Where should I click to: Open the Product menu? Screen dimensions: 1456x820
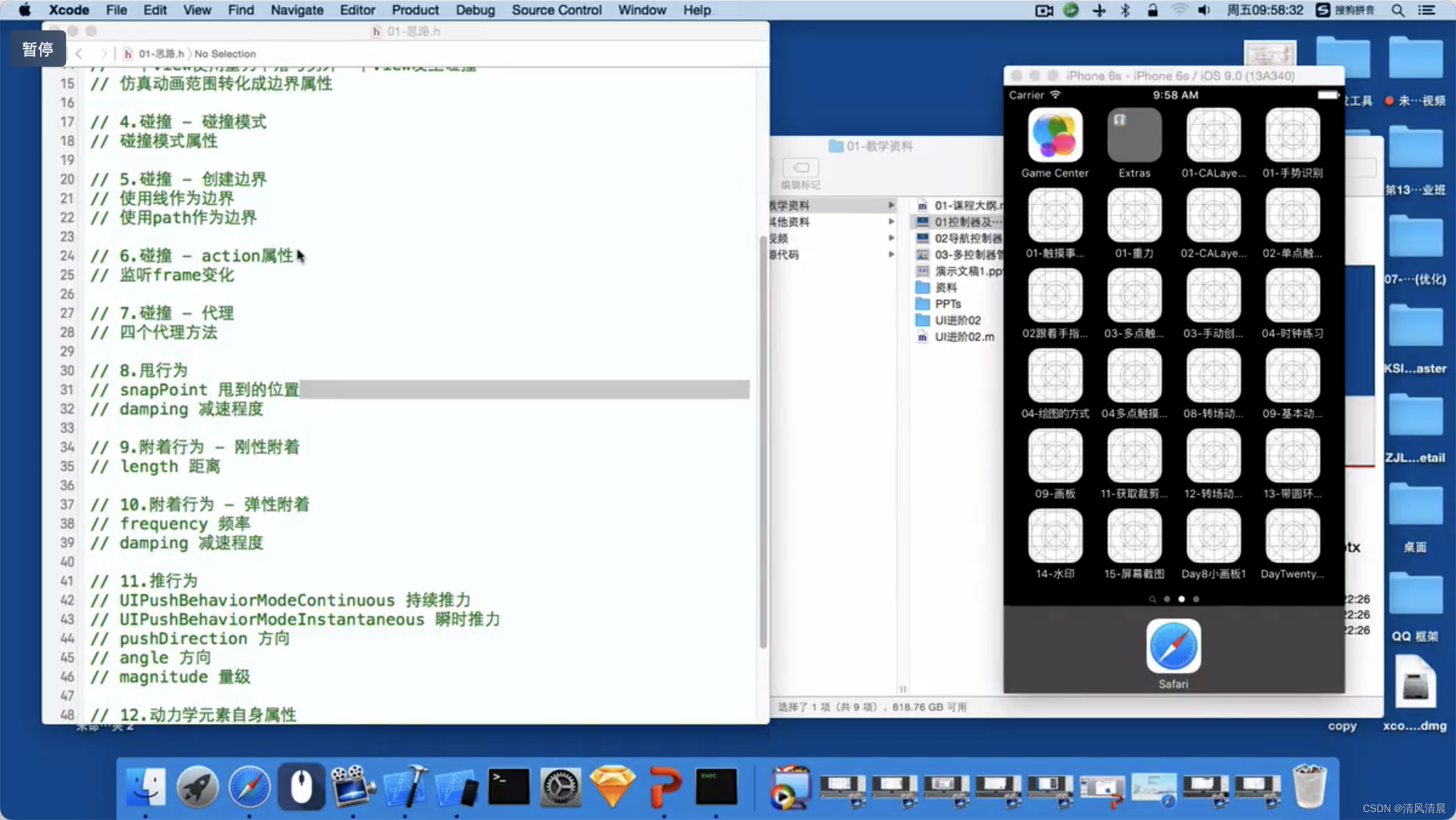415,10
